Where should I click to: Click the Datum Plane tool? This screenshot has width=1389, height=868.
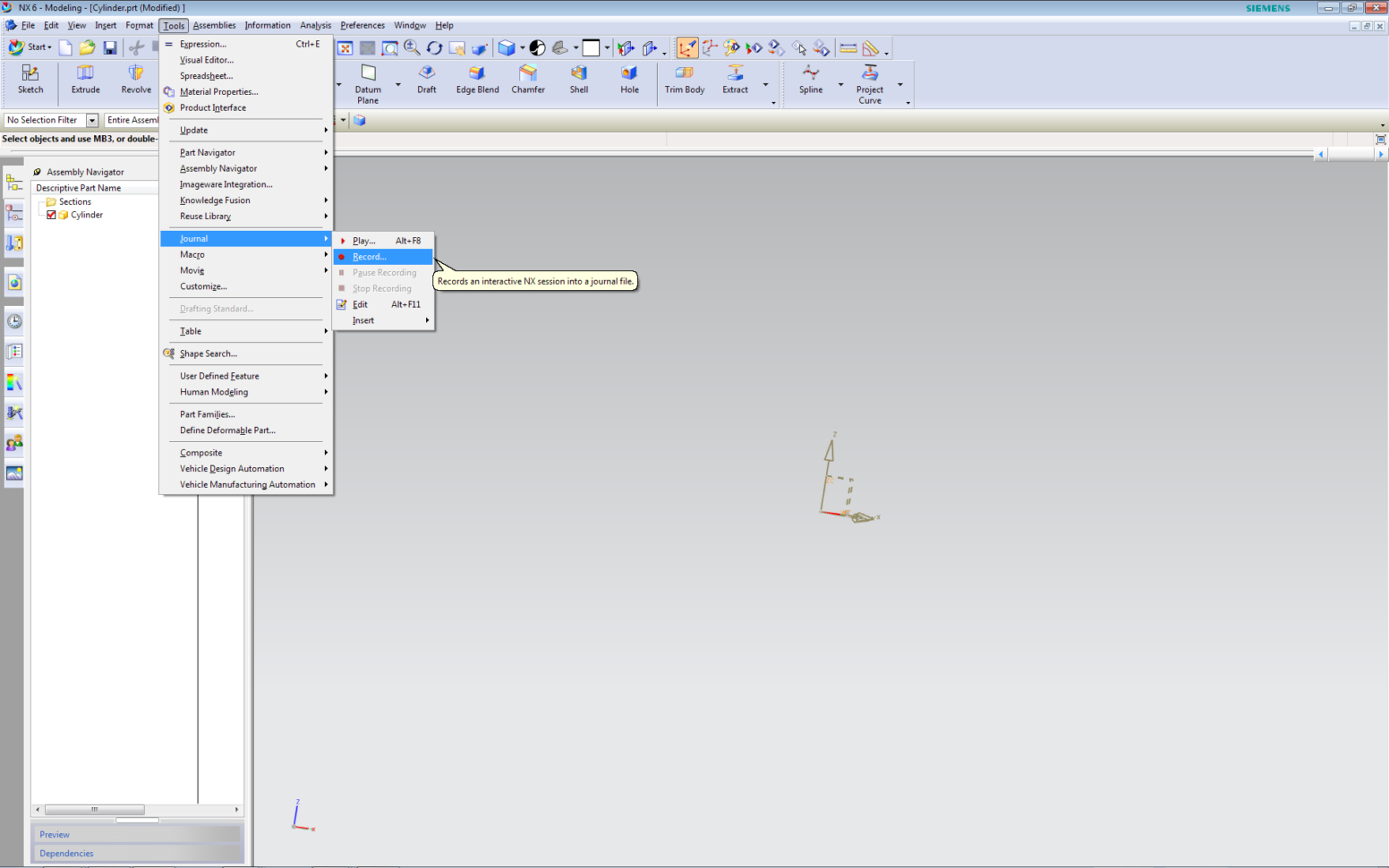(x=368, y=84)
